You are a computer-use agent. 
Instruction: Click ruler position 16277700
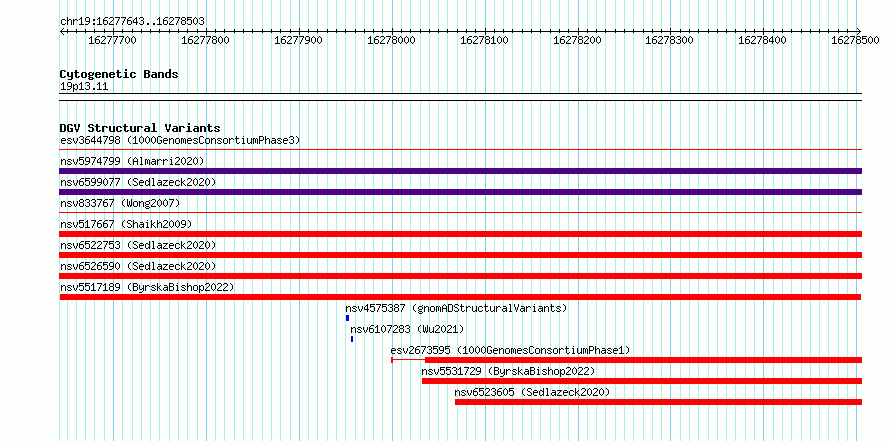coord(112,40)
